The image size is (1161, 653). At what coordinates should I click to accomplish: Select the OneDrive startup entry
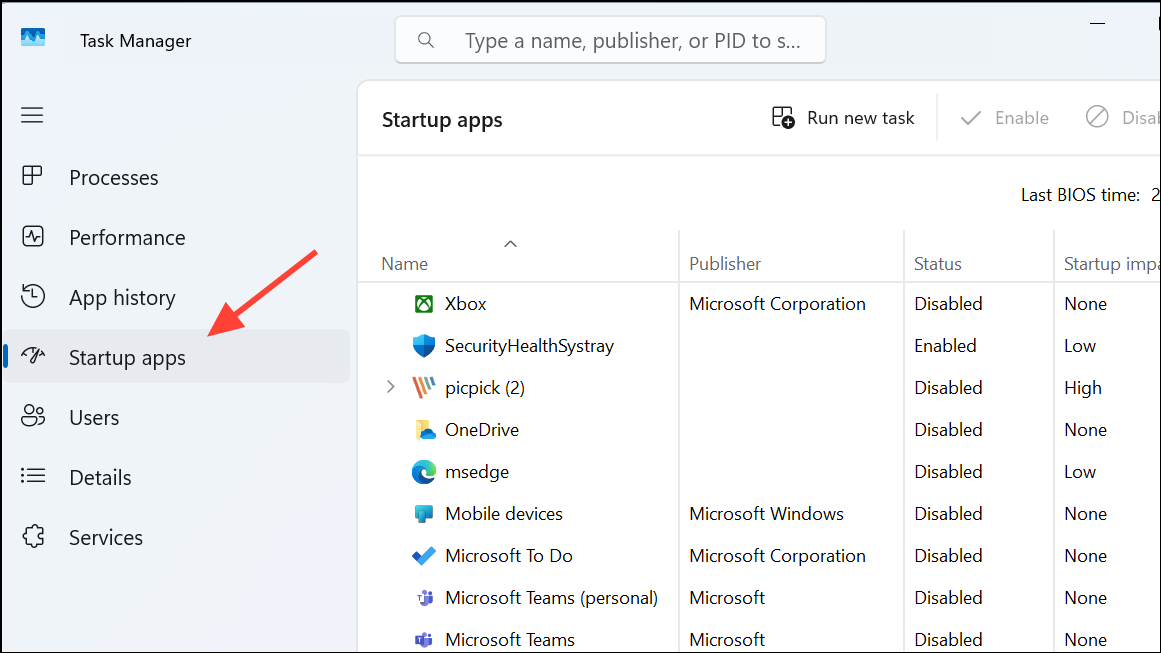click(x=481, y=429)
